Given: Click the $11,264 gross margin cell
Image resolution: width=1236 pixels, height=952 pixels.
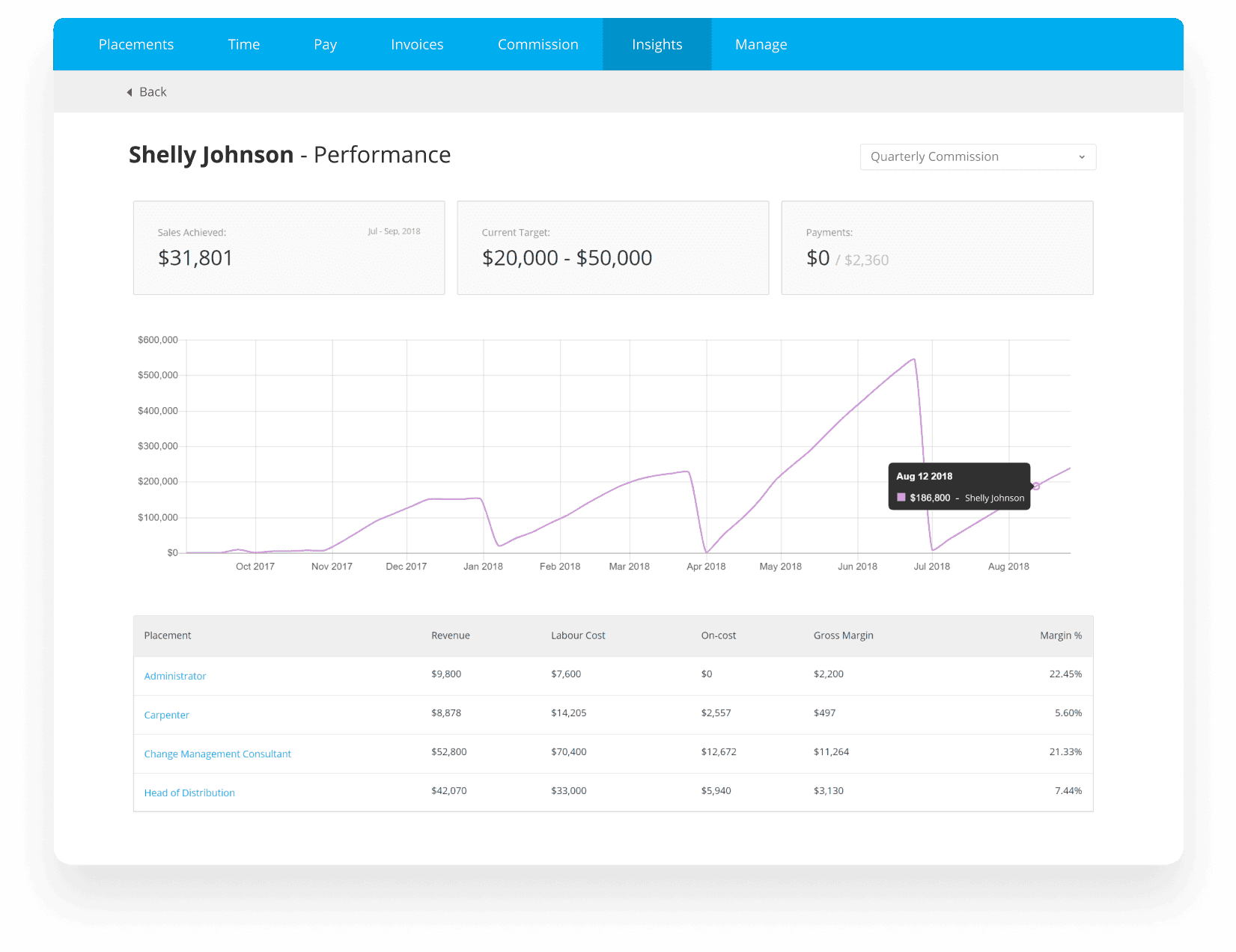Looking at the screenshot, I should point(832,752).
